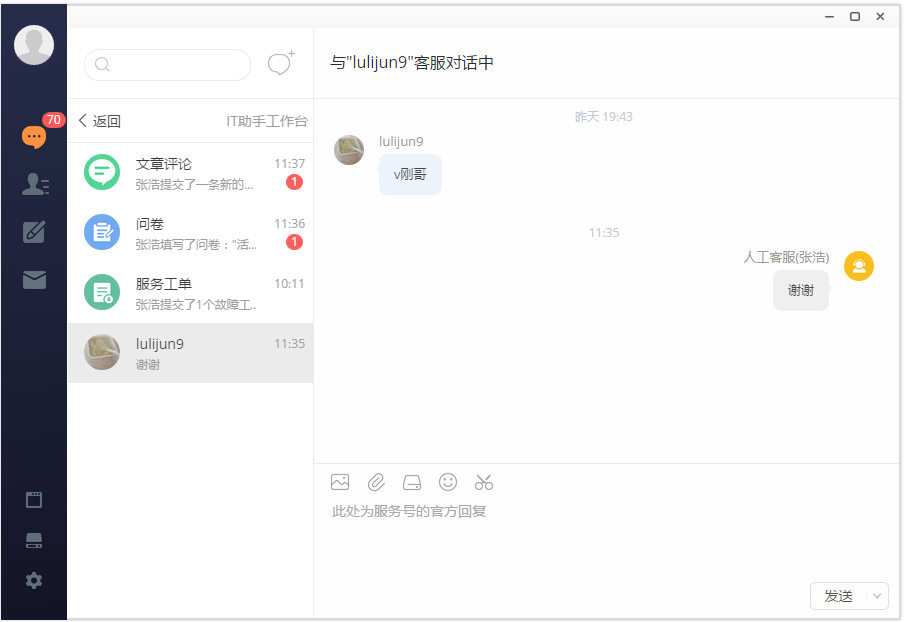904x622 pixels.
Task: Click the 人工客服 yellow agent avatar
Action: click(859, 266)
